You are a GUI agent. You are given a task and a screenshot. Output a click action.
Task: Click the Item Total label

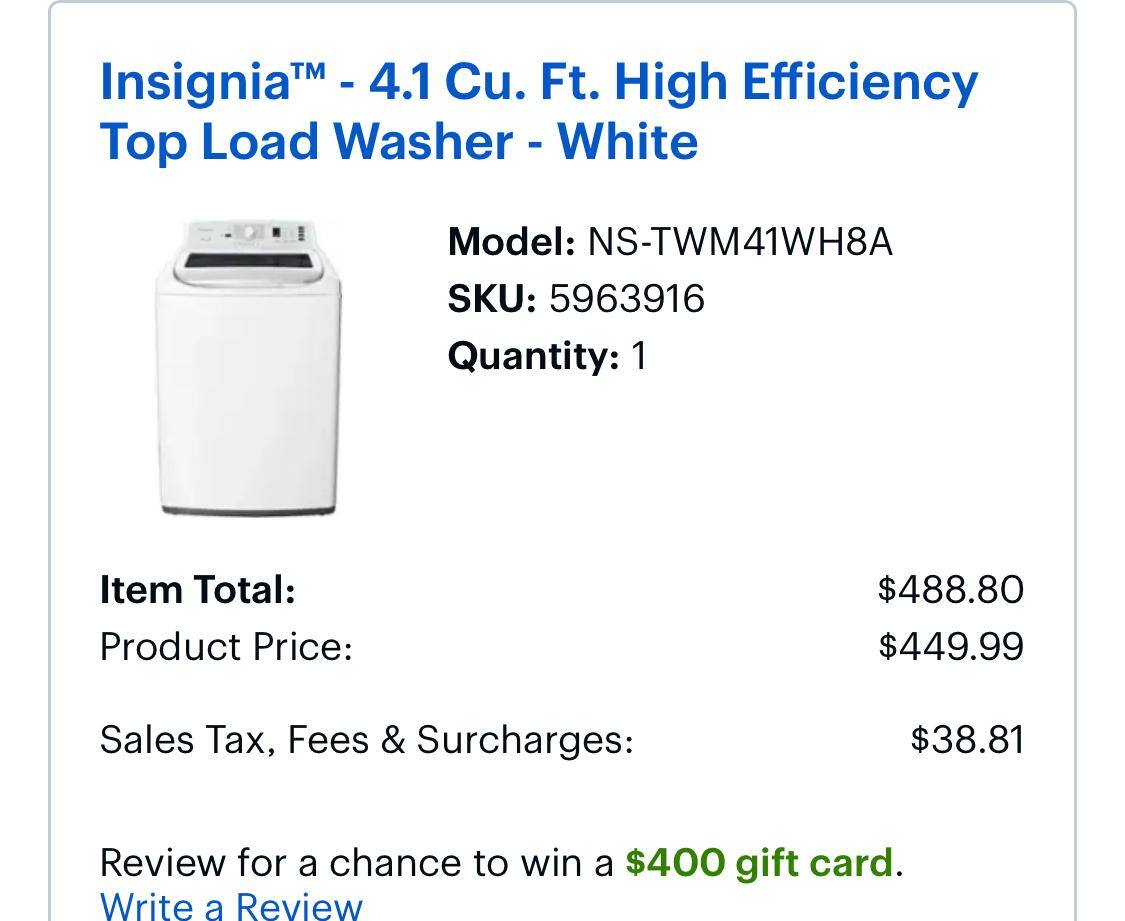point(198,589)
